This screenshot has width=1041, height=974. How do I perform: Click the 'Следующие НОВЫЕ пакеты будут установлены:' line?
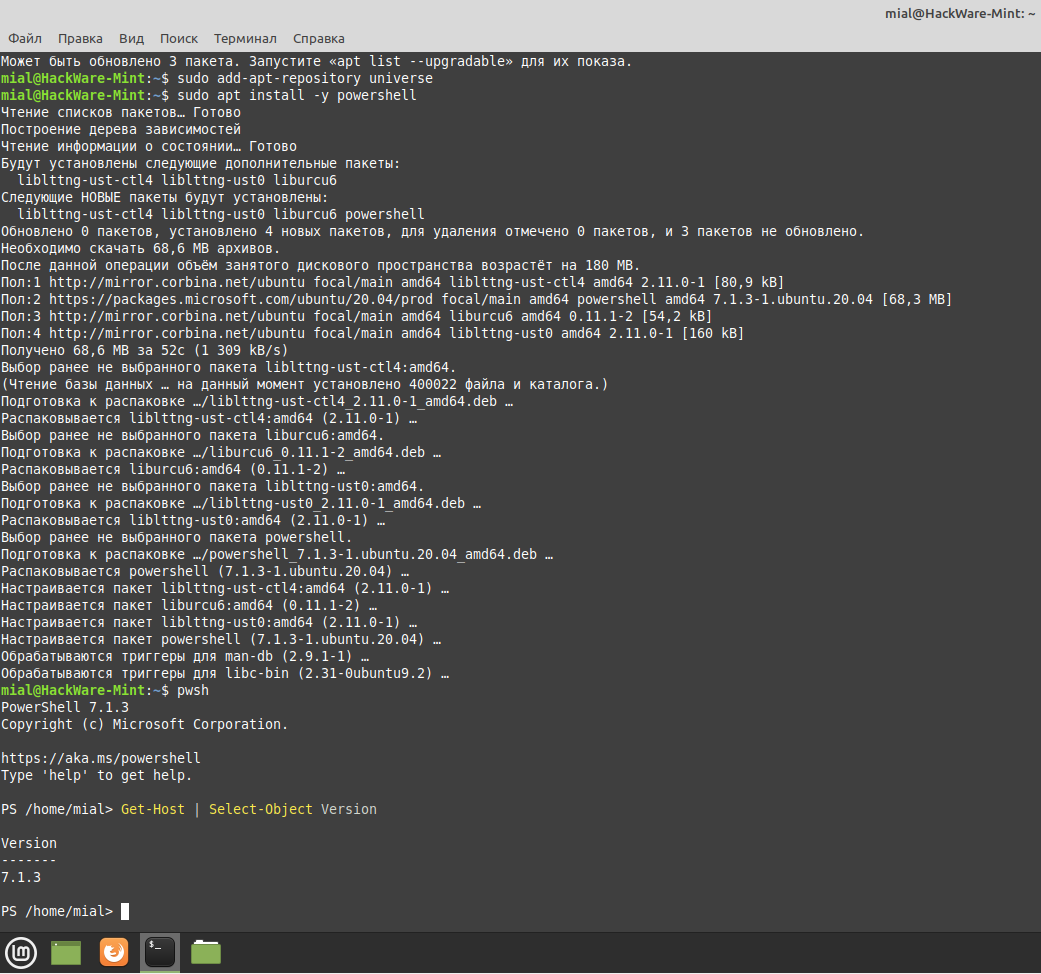(165, 197)
